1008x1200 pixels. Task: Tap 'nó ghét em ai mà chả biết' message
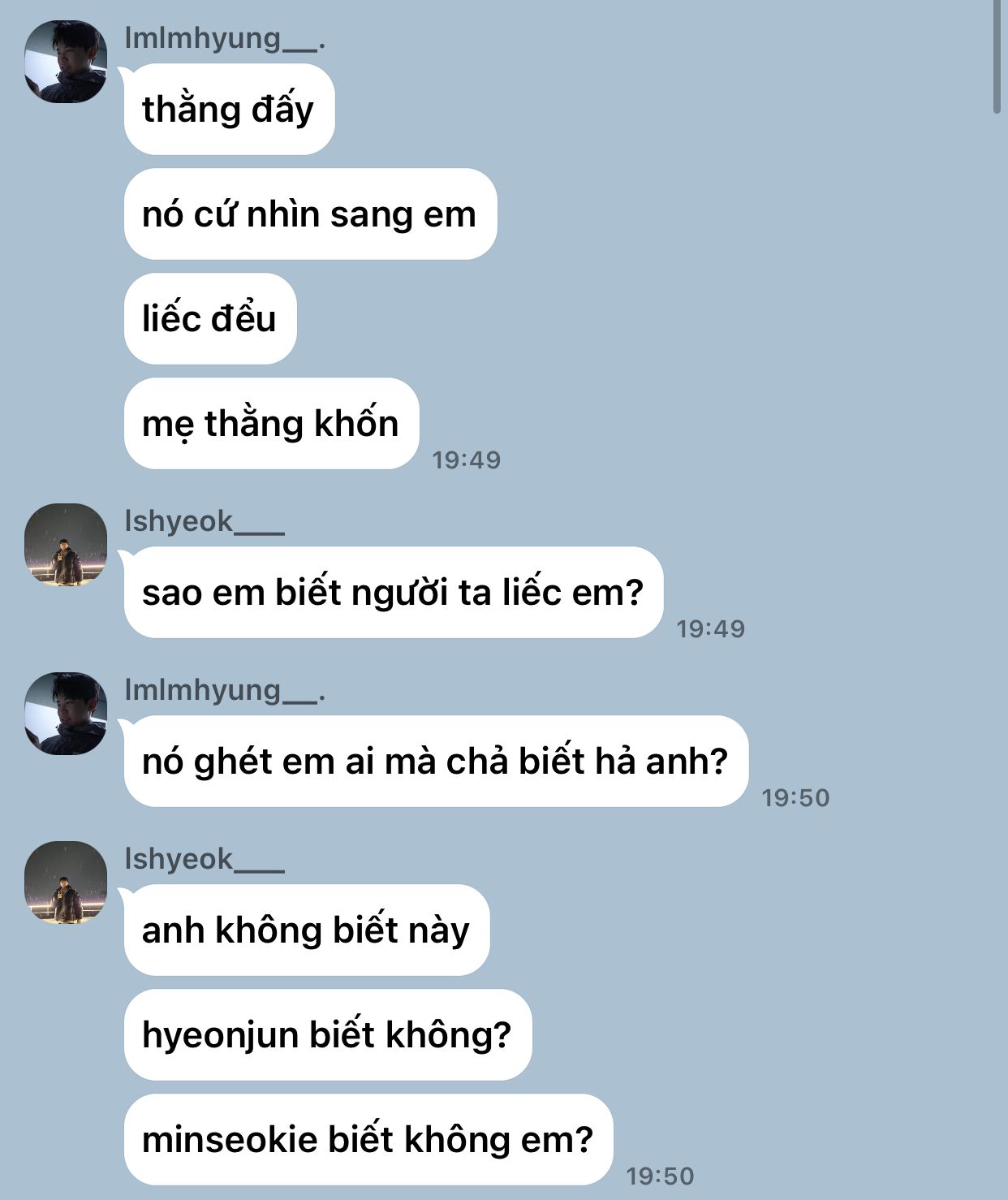[x=436, y=761]
